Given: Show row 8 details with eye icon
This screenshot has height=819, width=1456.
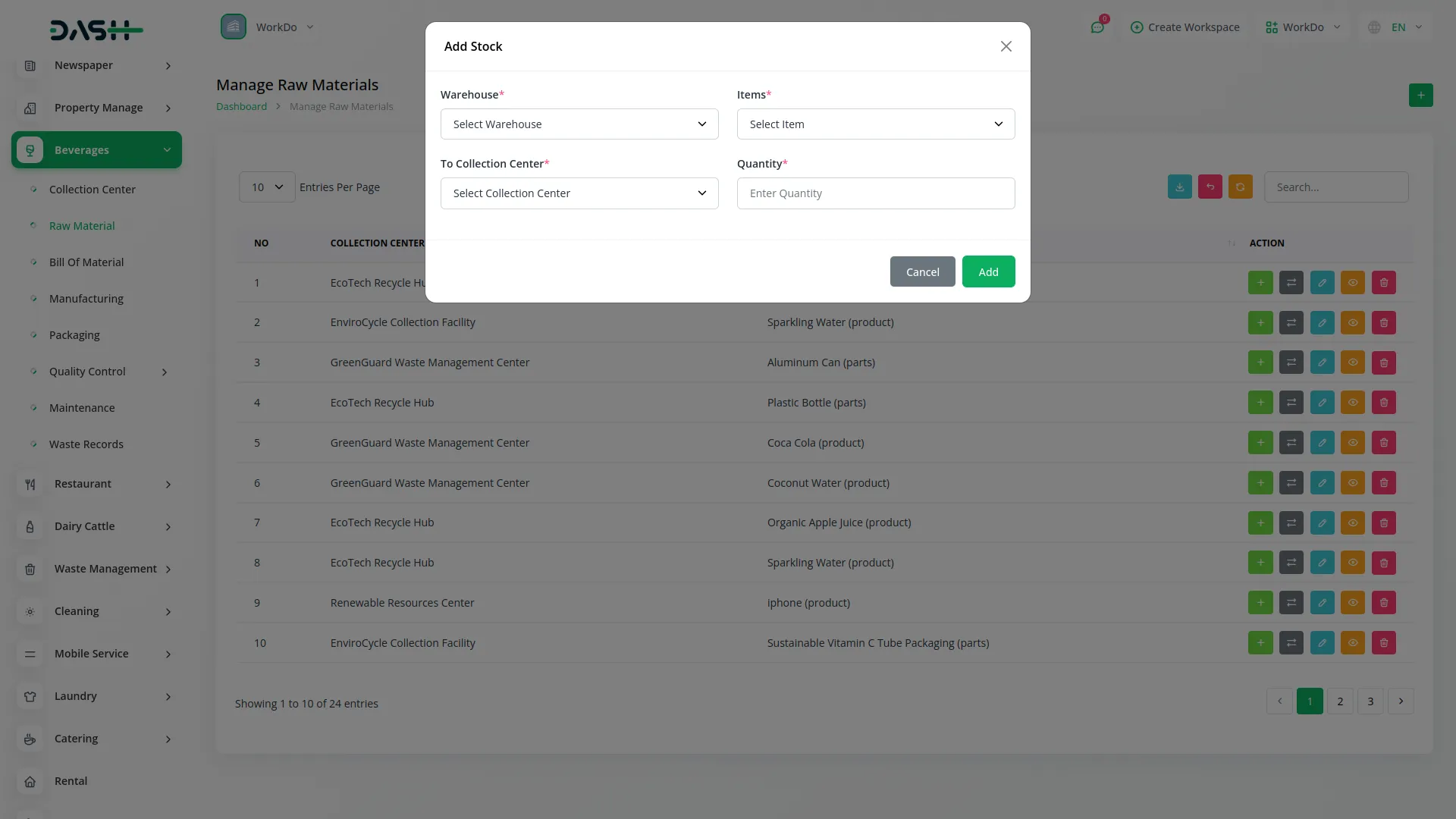Looking at the screenshot, I should coord(1352,563).
